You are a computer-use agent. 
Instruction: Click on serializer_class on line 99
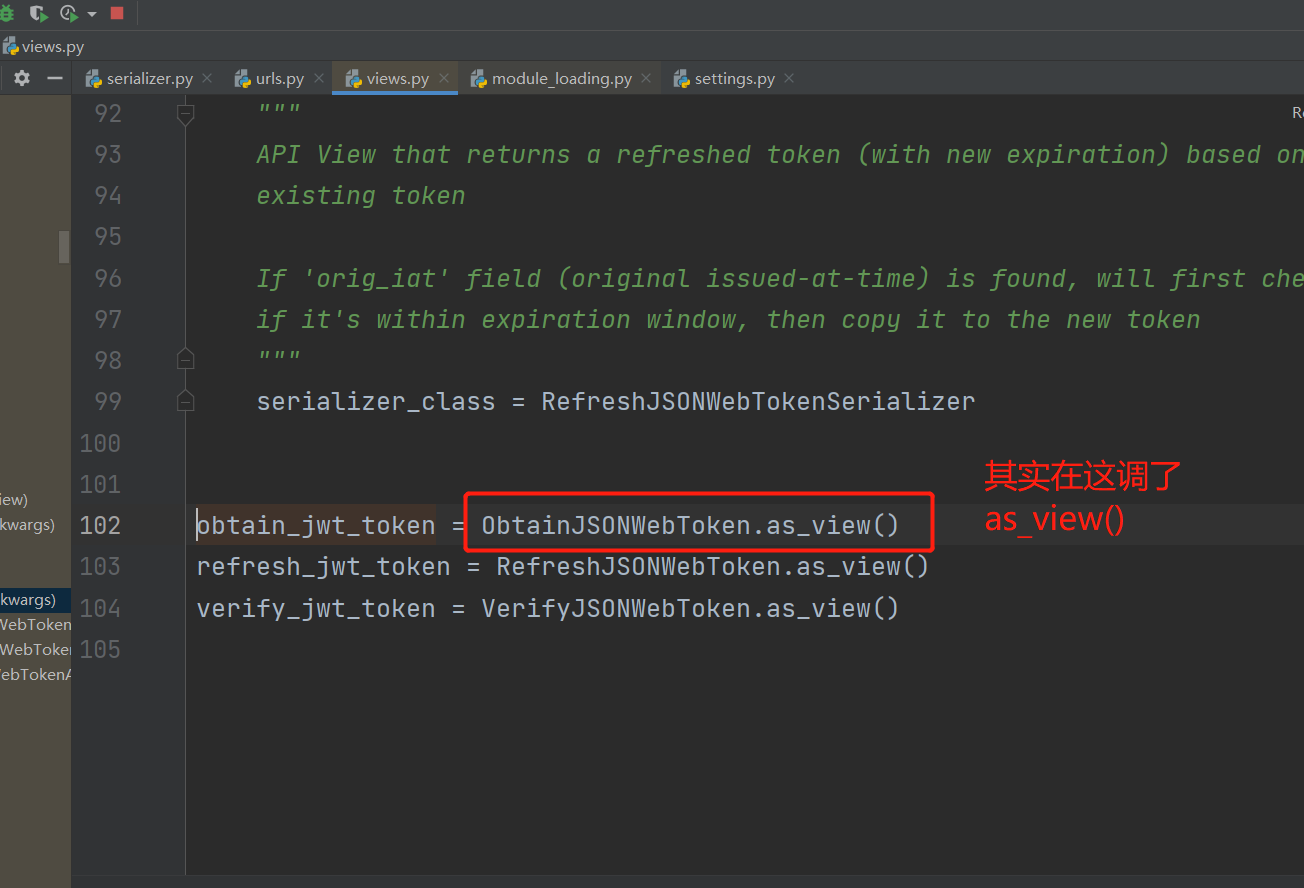(x=376, y=401)
